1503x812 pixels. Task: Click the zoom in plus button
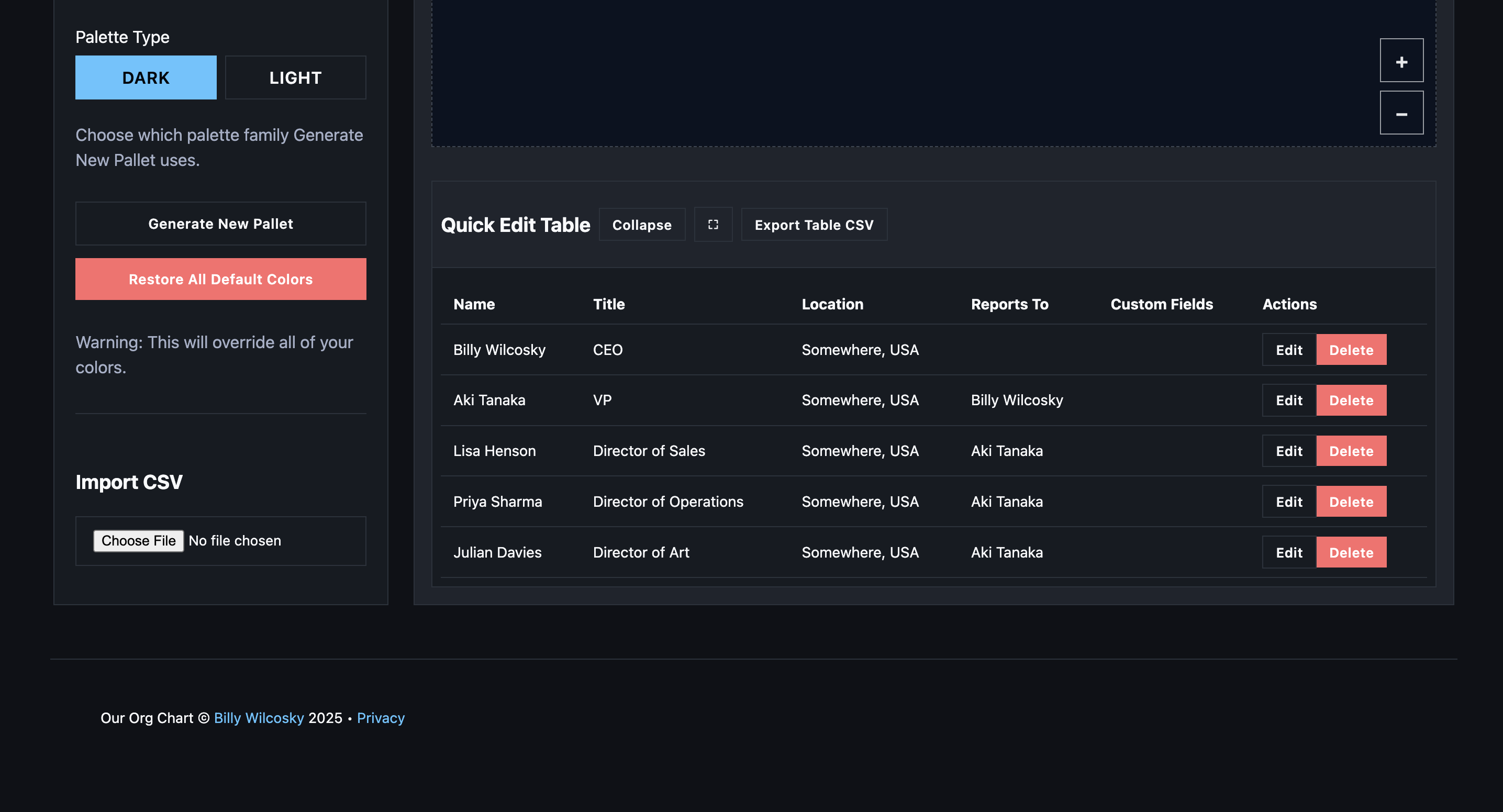[1401, 61]
